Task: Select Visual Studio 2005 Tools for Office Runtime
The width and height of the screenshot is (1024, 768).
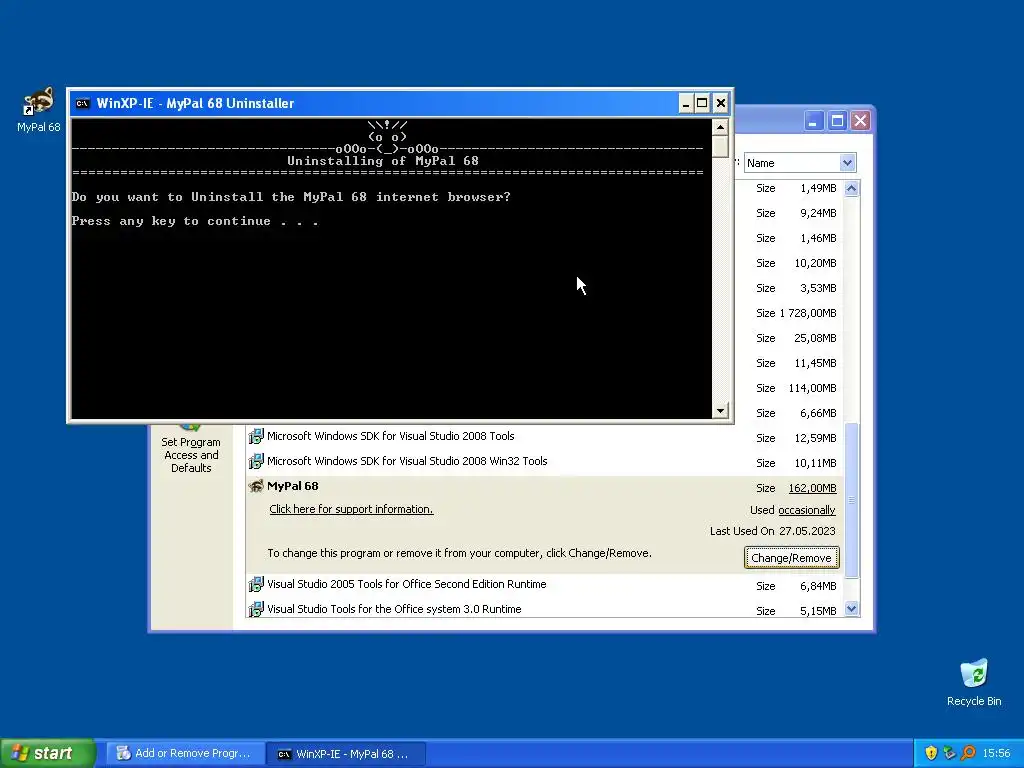Action: click(x=406, y=584)
